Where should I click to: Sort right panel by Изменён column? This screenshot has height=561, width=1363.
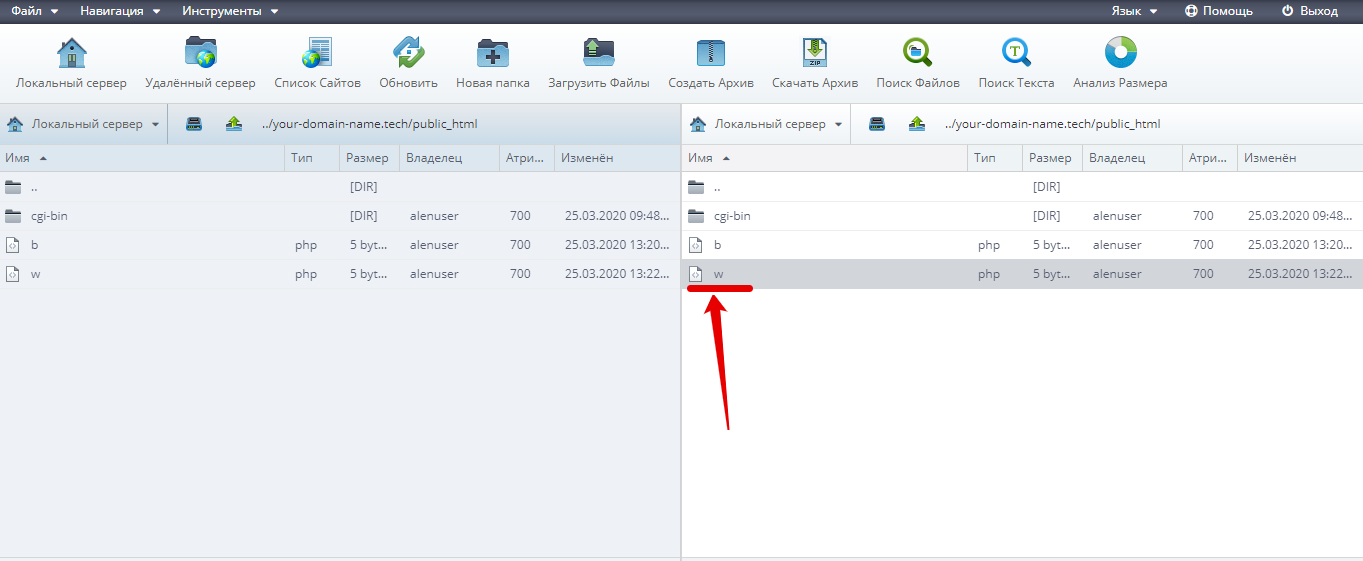(1300, 158)
